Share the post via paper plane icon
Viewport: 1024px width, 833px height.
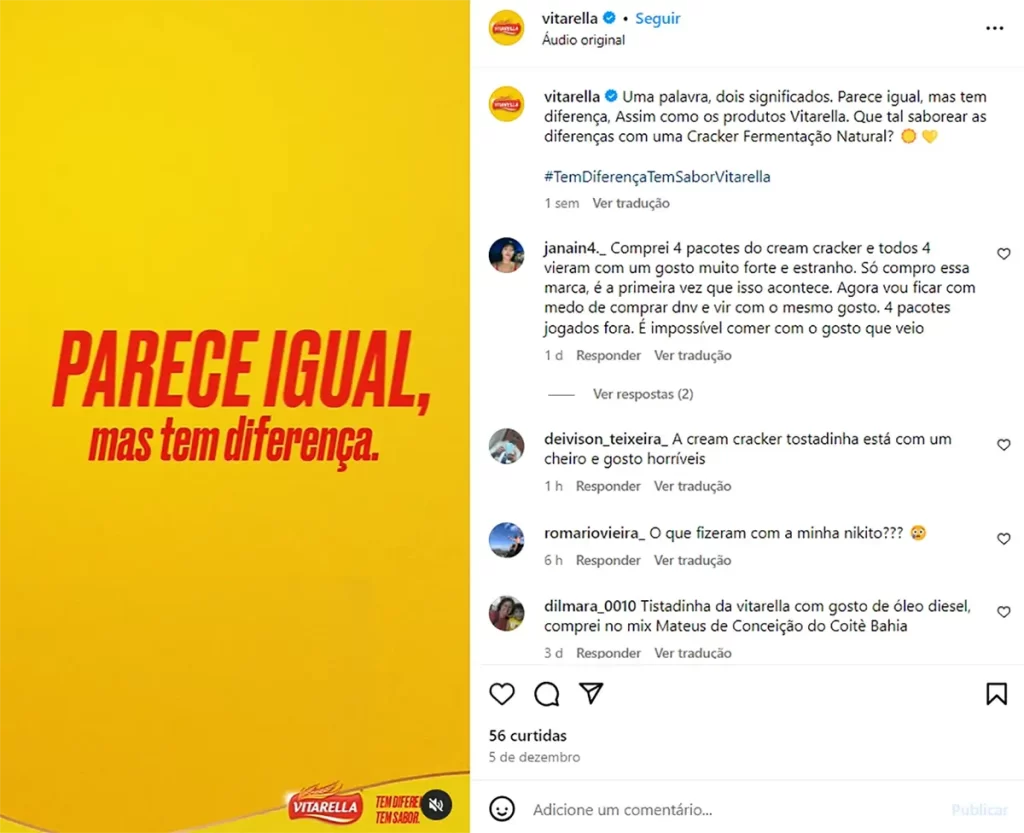591,693
